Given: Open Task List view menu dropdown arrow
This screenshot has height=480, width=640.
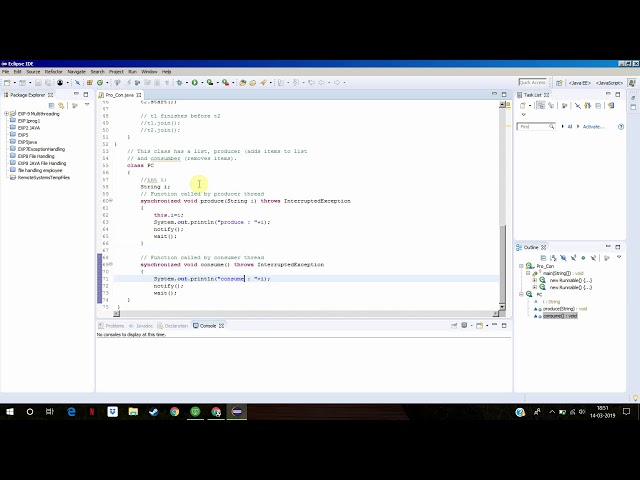Looking at the screenshot, I should [524, 115].
